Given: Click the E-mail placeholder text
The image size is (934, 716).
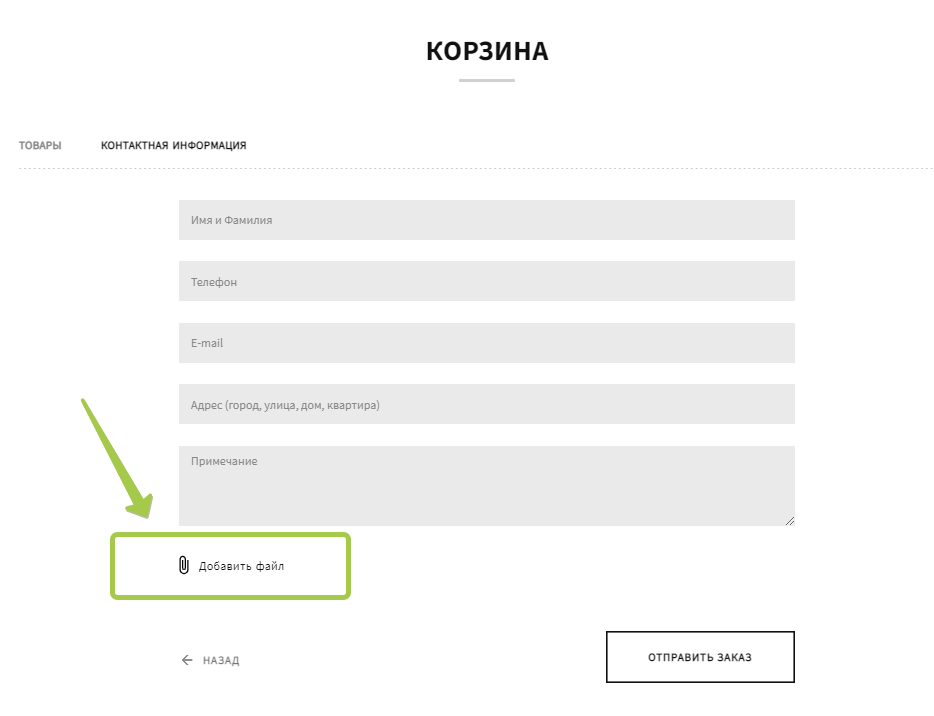Looking at the screenshot, I should tap(207, 343).
